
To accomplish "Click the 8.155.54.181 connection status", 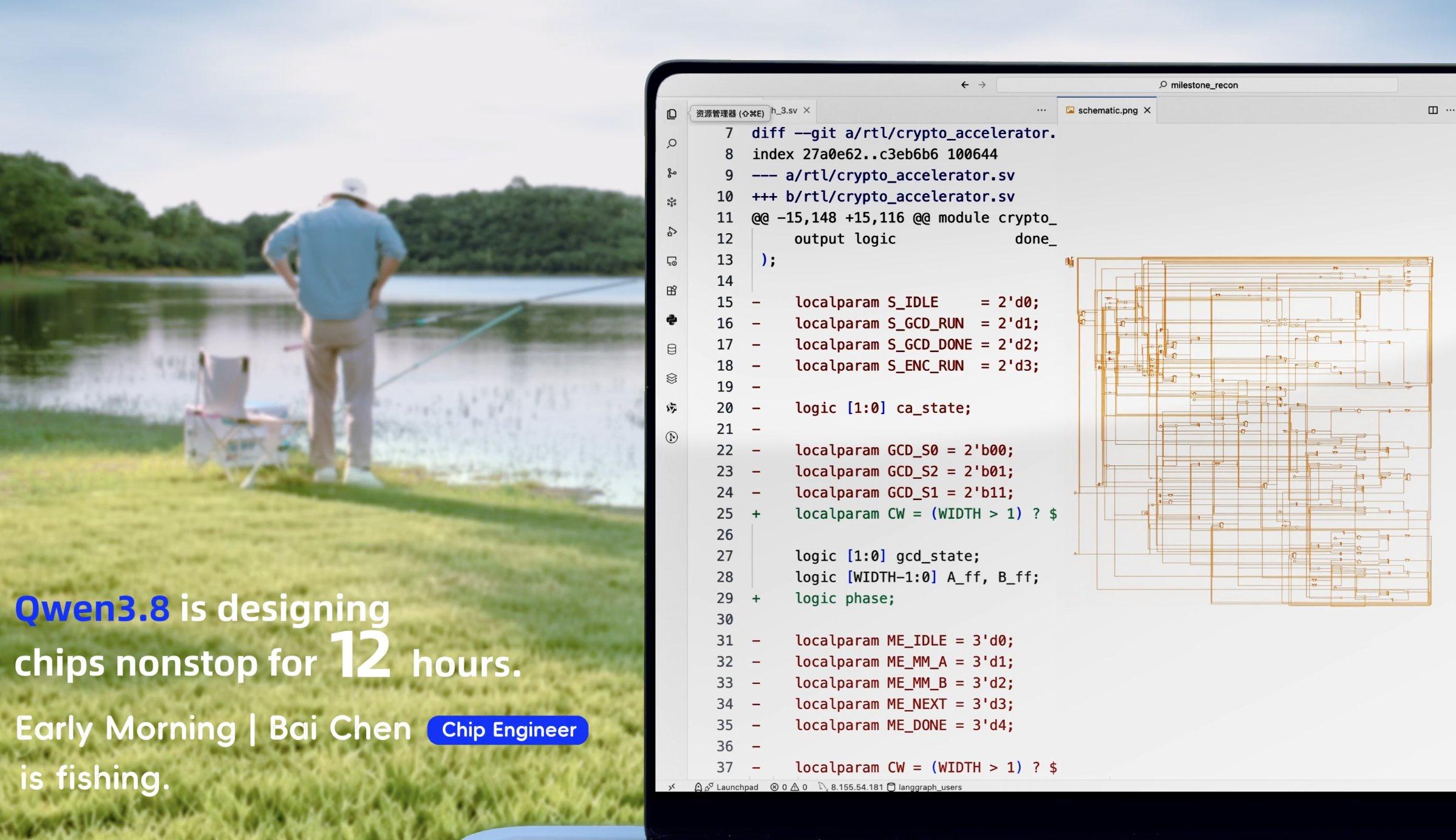I will click(x=851, y=787).
